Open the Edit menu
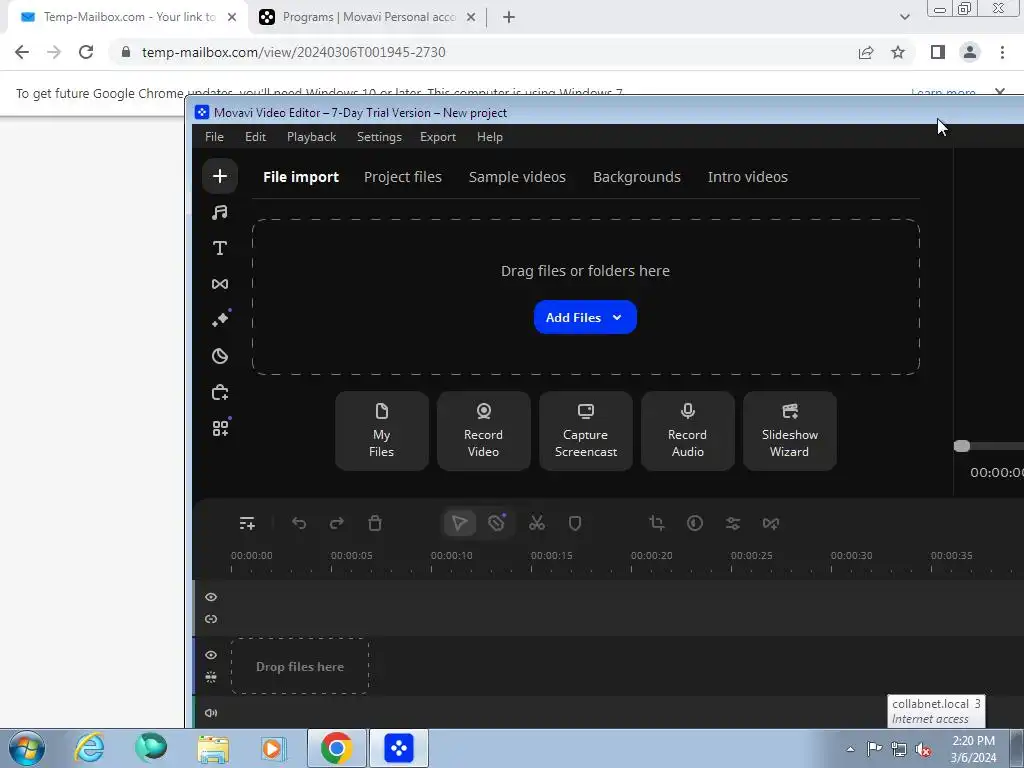The height and width of the screenshot is (768, 1024). tap(255, 137)
